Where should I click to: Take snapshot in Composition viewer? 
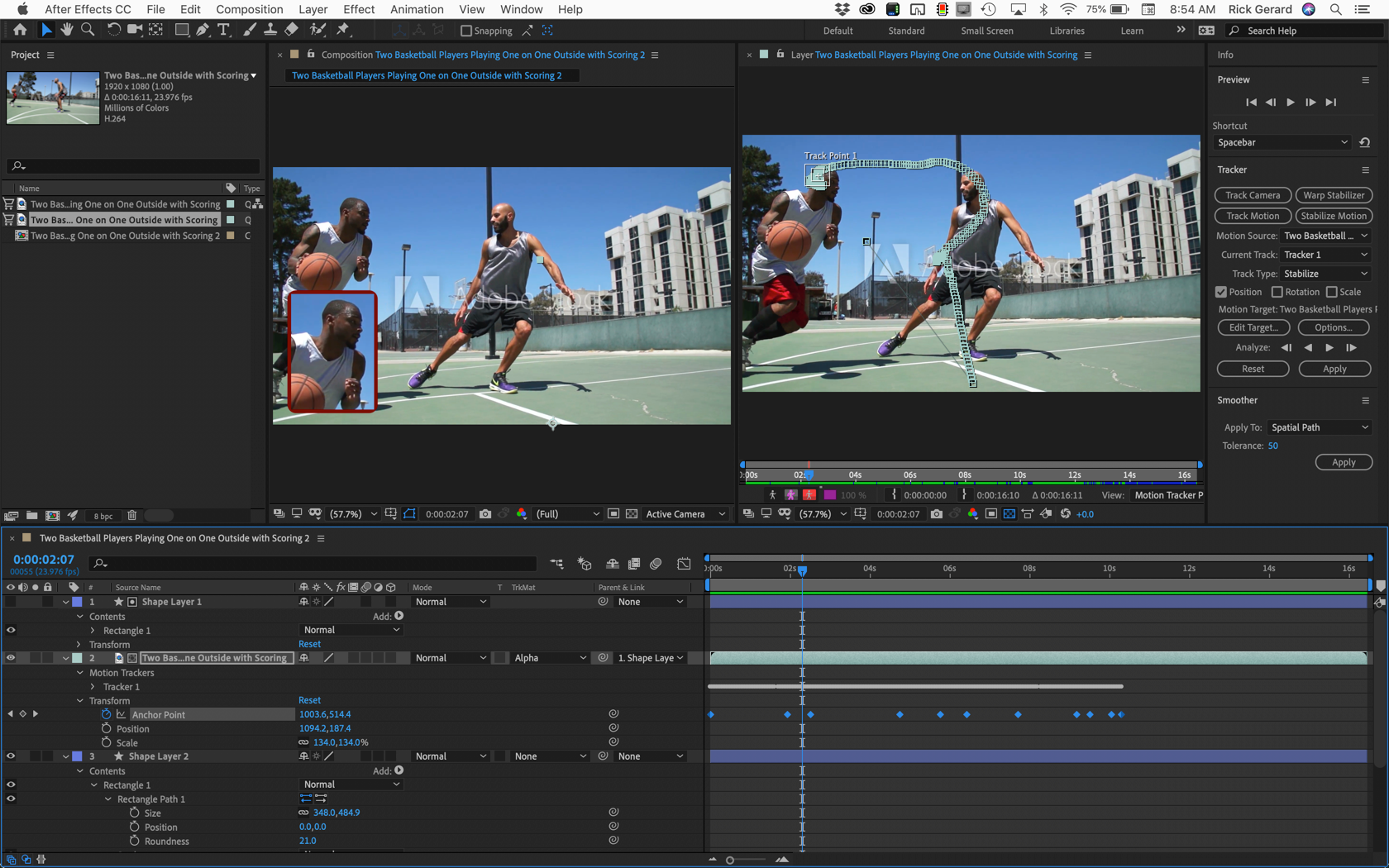(485, 514)
